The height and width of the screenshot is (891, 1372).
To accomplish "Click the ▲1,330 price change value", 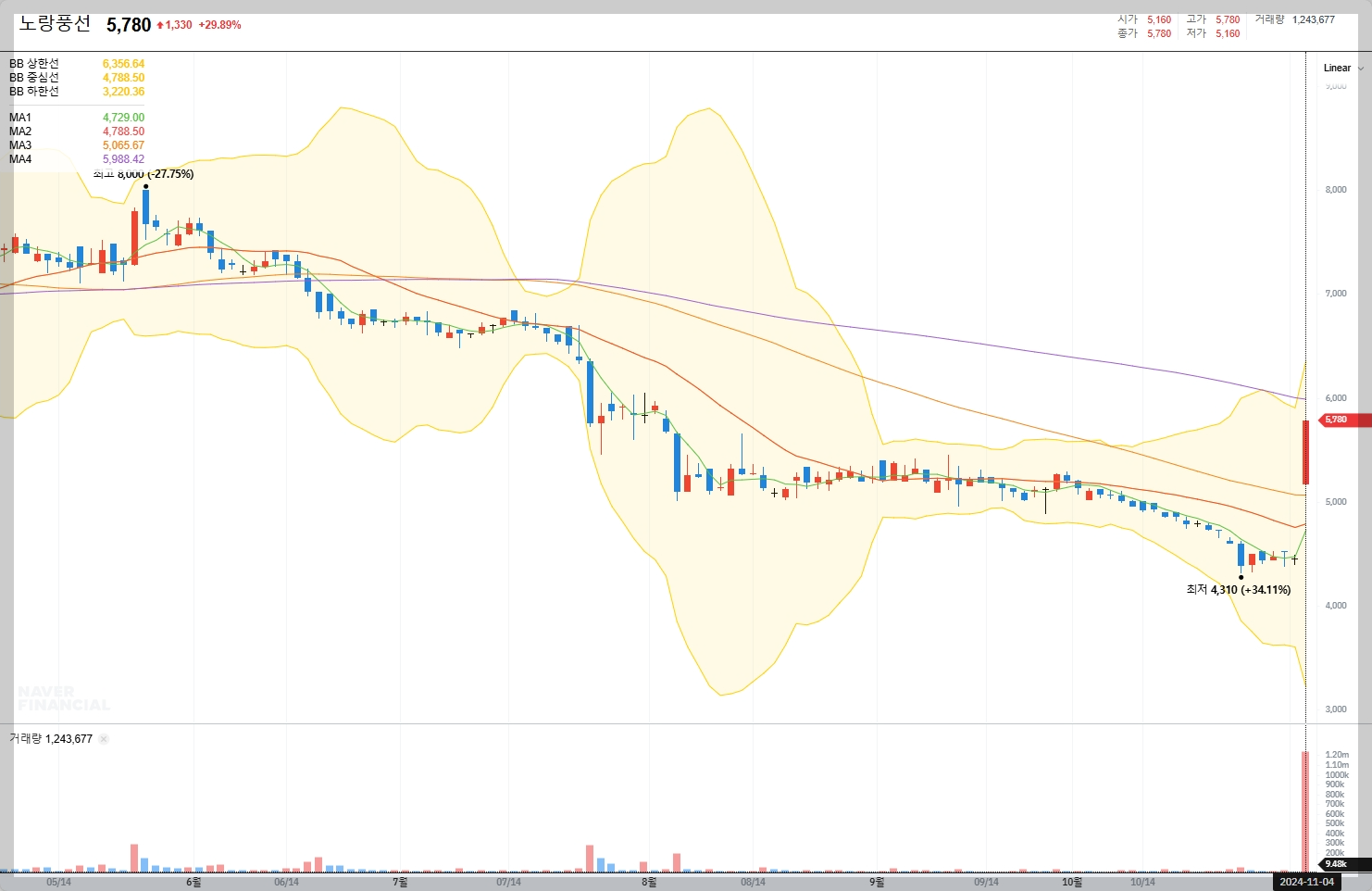I will click(x=174, y=25).
